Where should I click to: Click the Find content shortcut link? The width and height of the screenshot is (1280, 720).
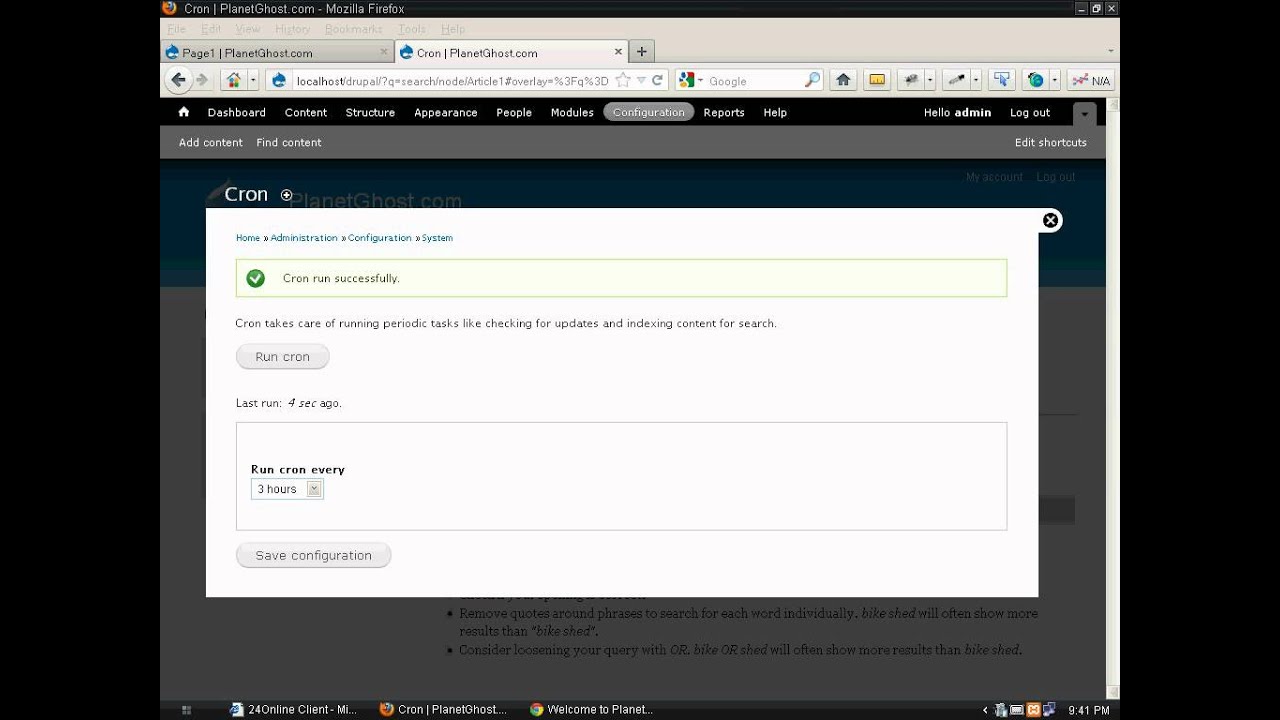(289, 142)
